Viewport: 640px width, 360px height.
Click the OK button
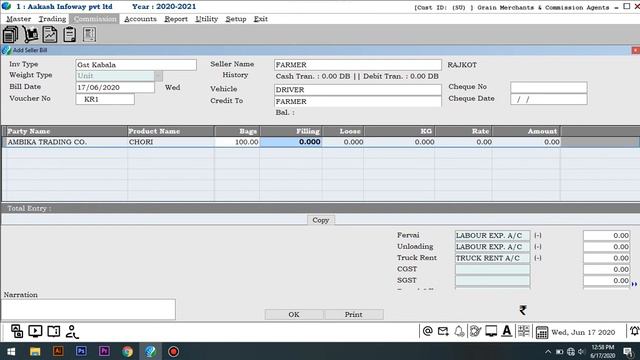[294, 315]
